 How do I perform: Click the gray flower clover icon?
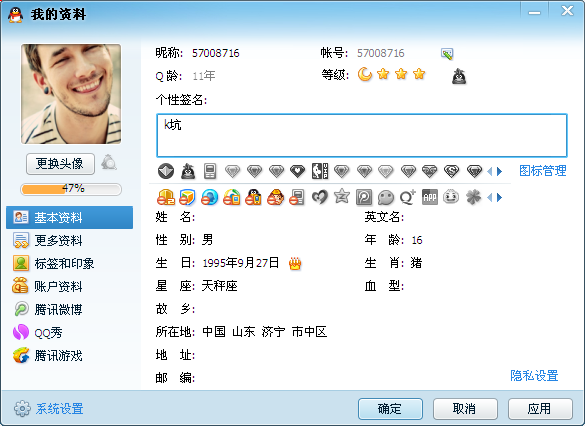[x=473, y=197]
